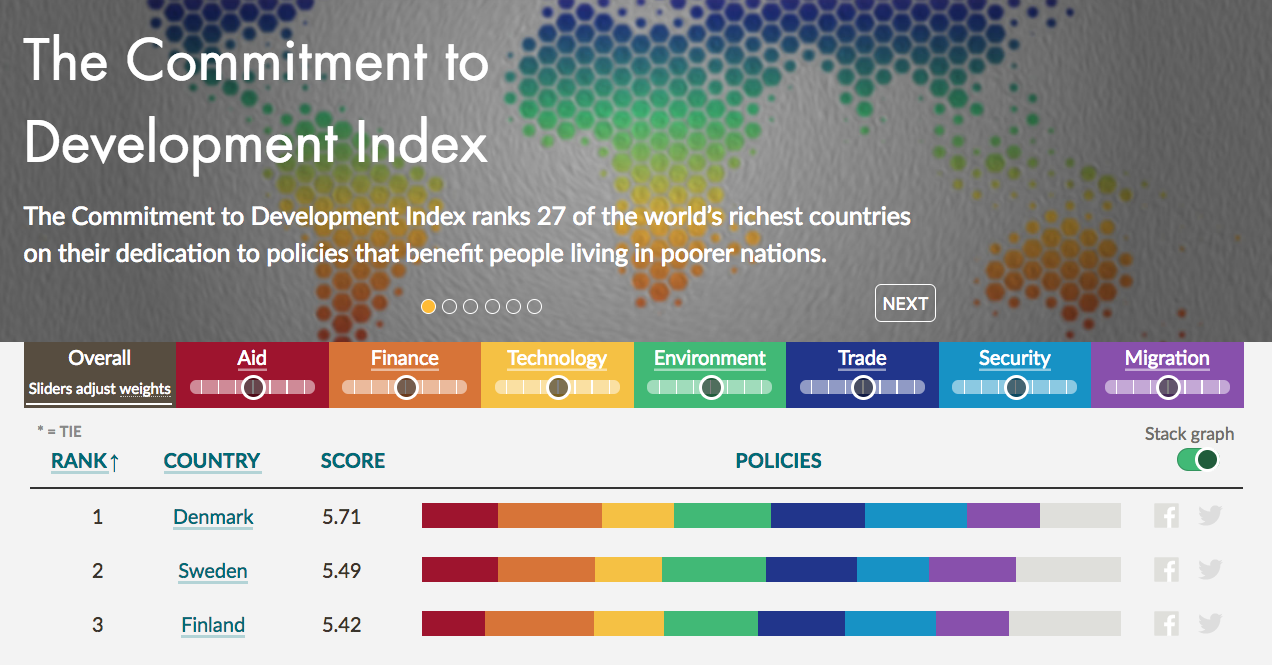
Task: Click the NEXT button on the banner
Action: 905,302
